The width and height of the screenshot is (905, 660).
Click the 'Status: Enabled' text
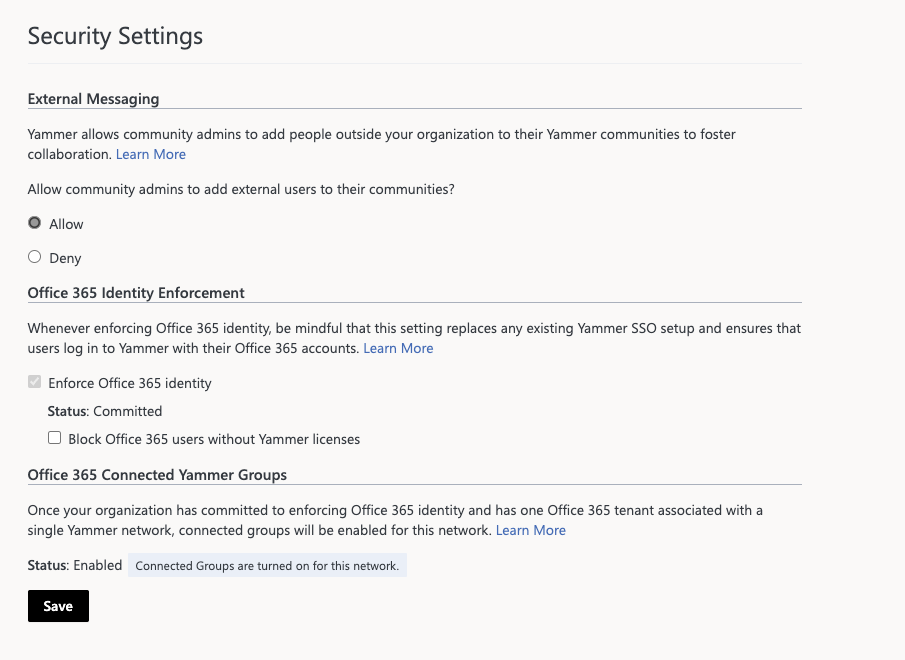click(75, 565)
